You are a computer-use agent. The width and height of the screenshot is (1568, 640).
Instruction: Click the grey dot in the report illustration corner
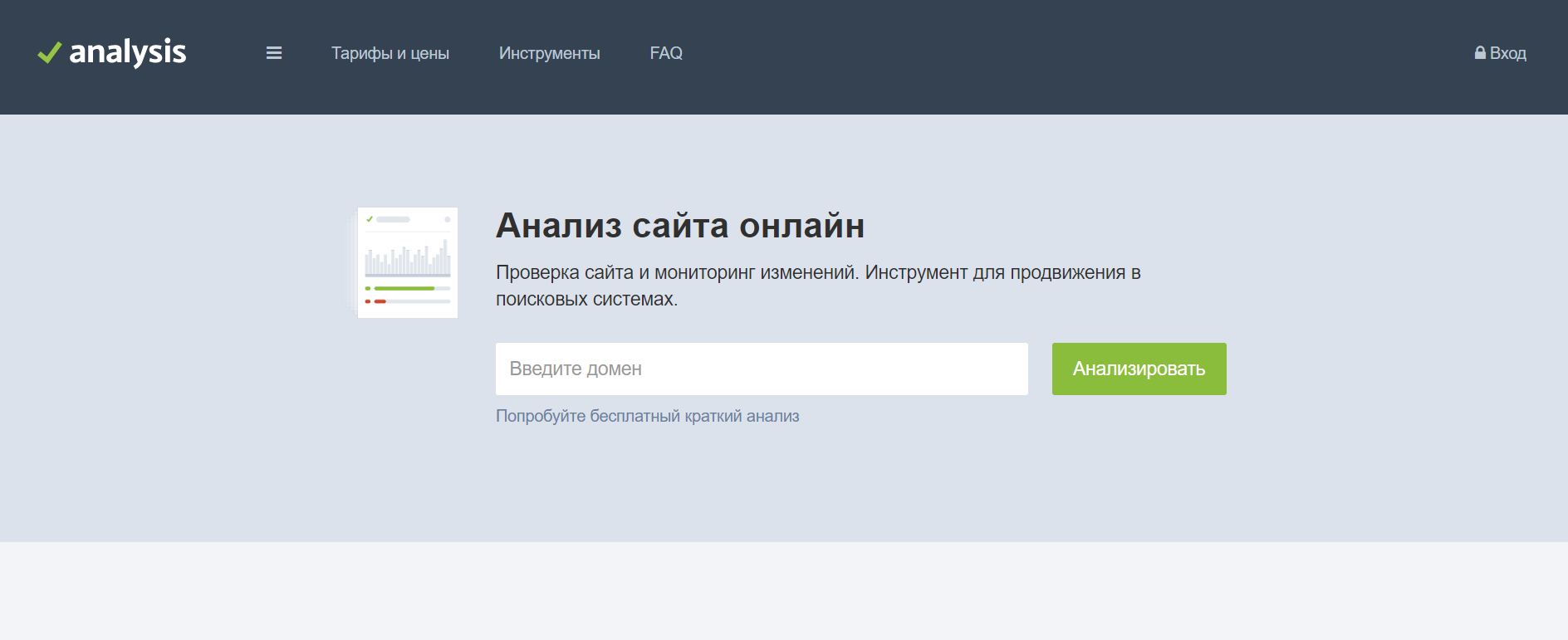[447, 219]
